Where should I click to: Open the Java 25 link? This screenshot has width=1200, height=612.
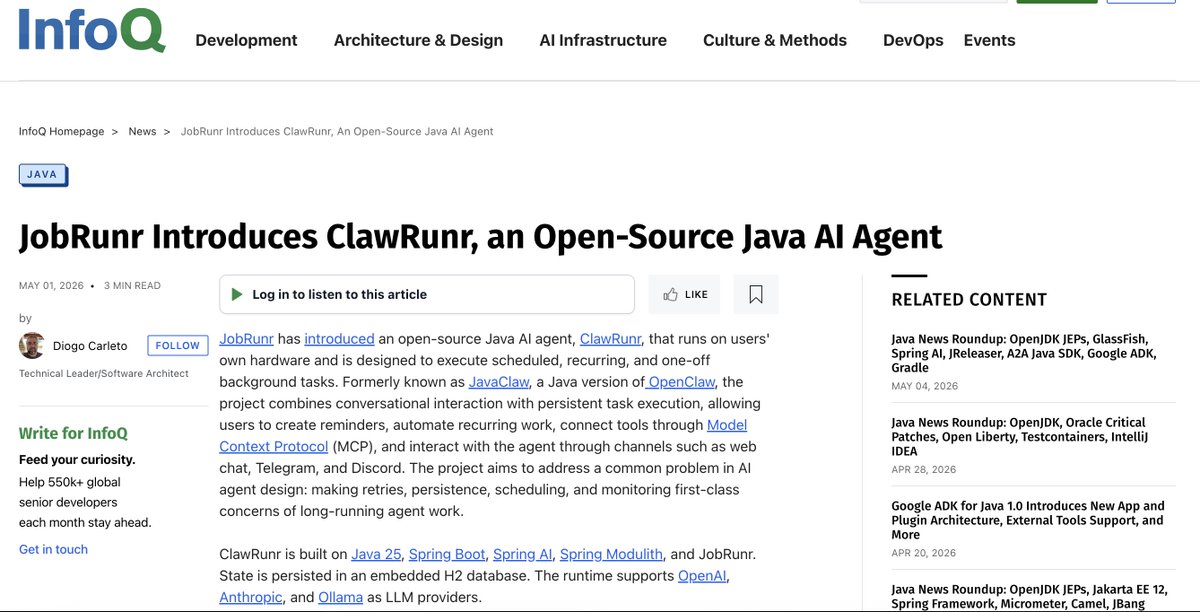click(x=376, y=554)
